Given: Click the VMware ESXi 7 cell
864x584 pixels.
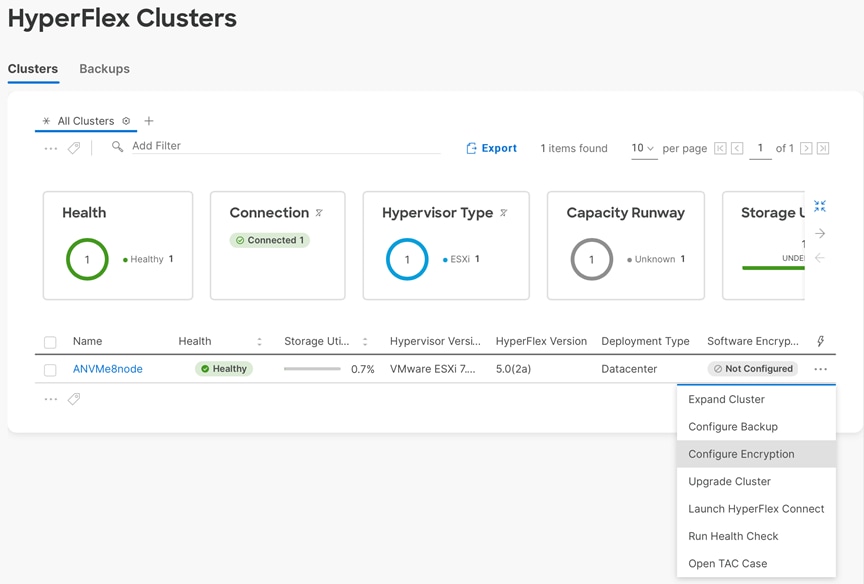Looking at the screenshot, I should click(433, 369).
